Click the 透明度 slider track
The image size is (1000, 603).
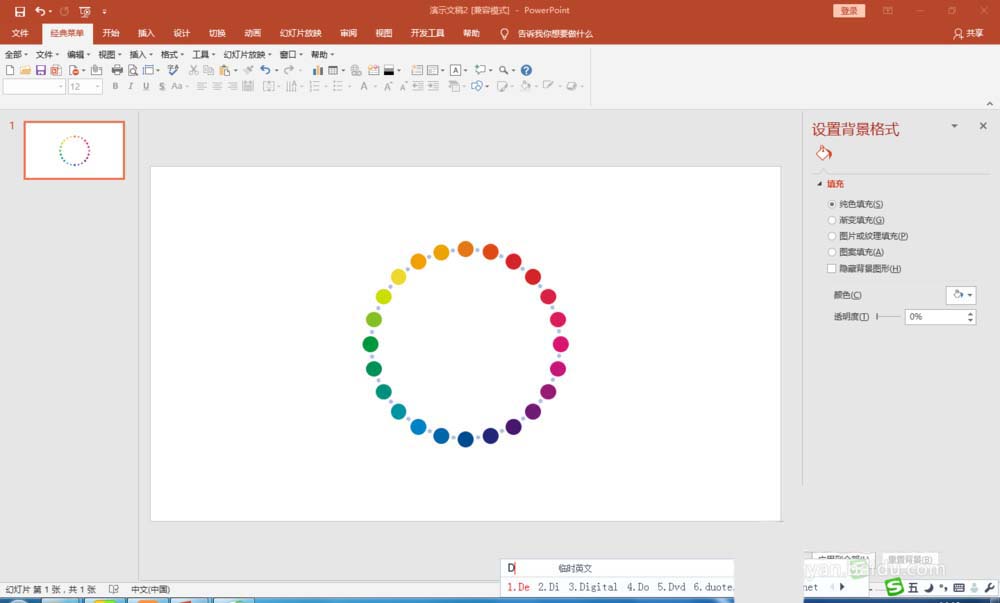(x=888, y=316)
